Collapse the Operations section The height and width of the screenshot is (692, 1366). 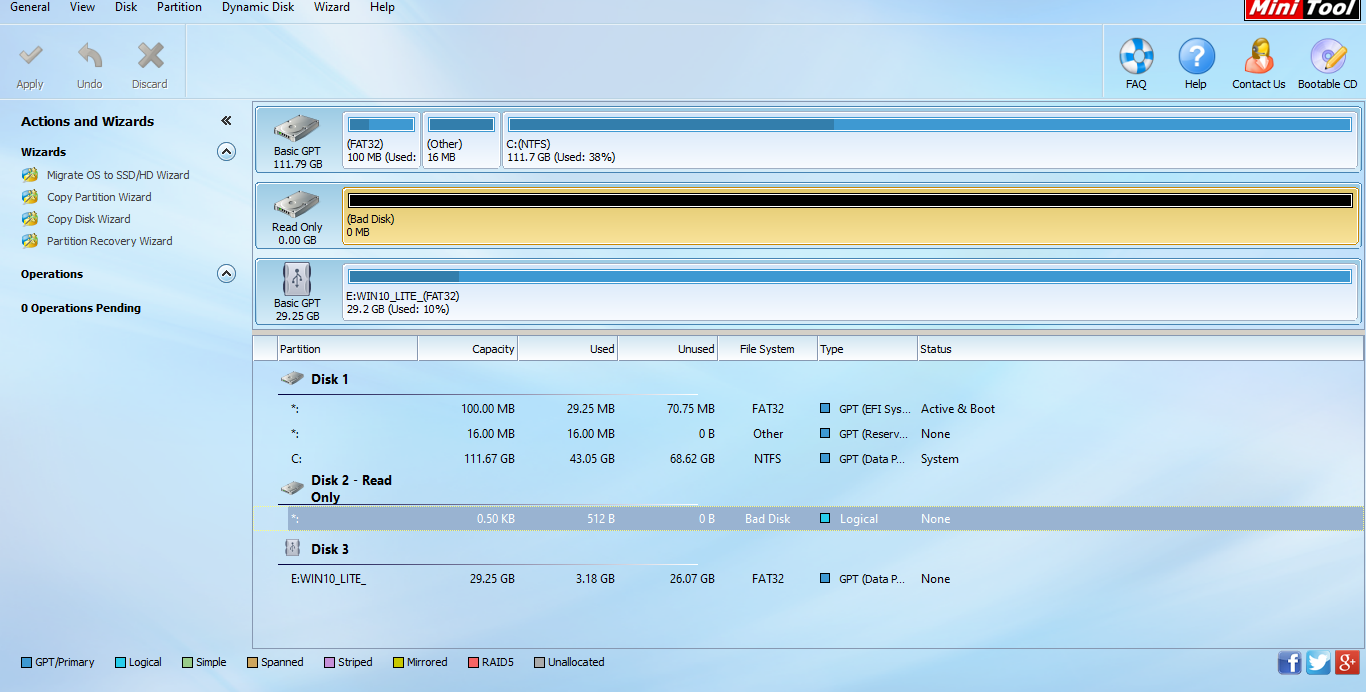point(227,274)
